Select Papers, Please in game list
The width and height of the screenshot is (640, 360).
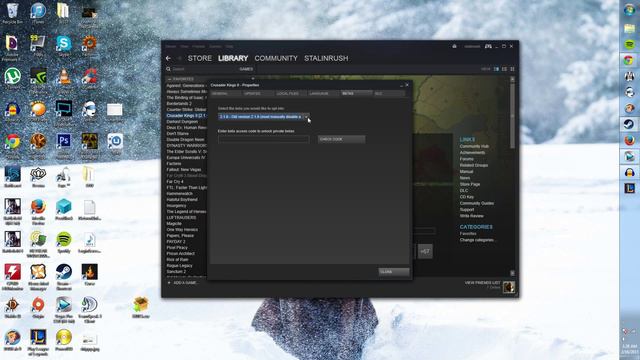tap(180, 236)
